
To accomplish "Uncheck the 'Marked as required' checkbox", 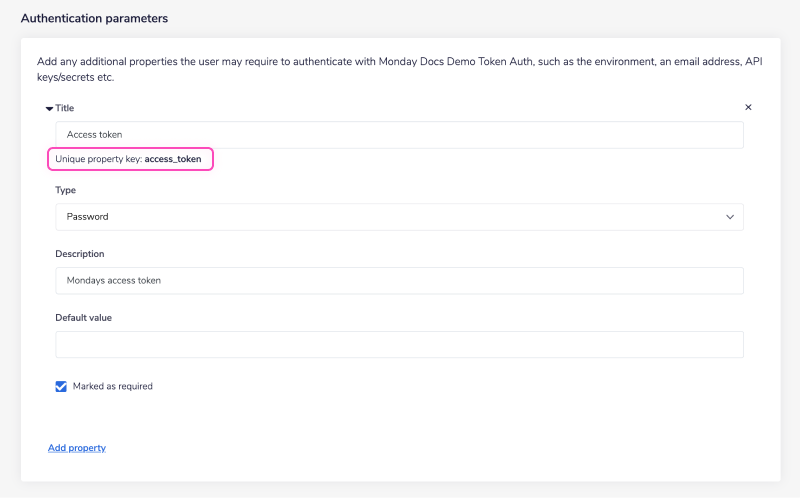I will 61,386.
